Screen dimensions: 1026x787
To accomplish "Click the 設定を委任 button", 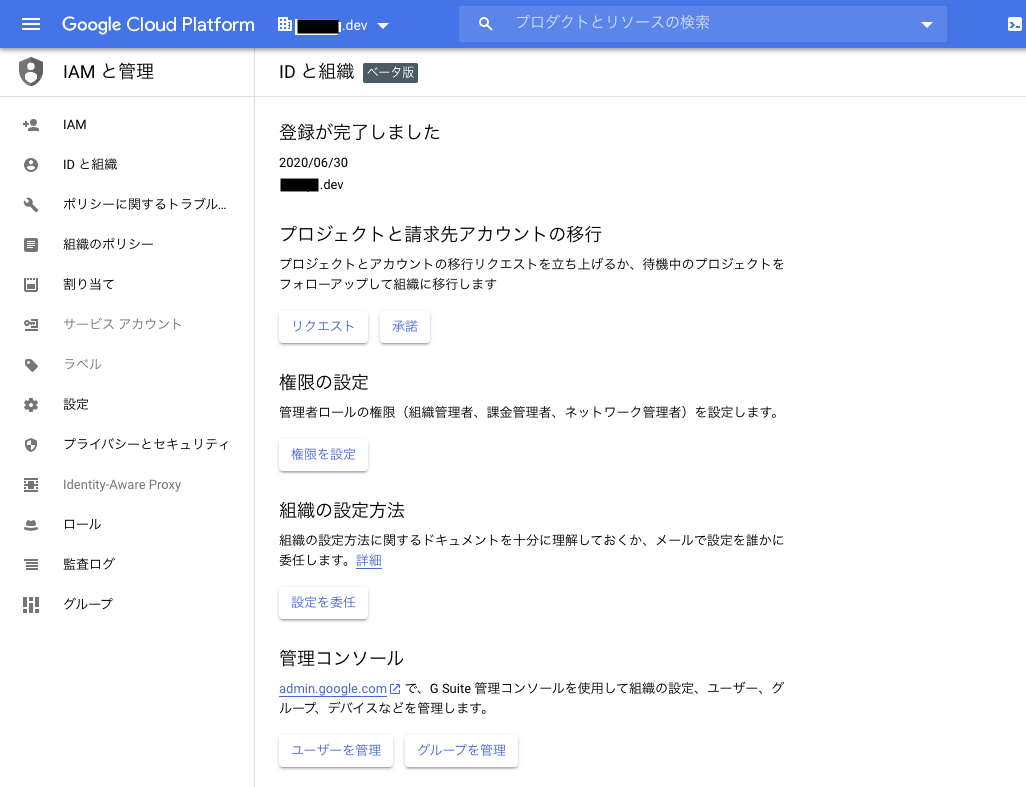I will 323,603.
